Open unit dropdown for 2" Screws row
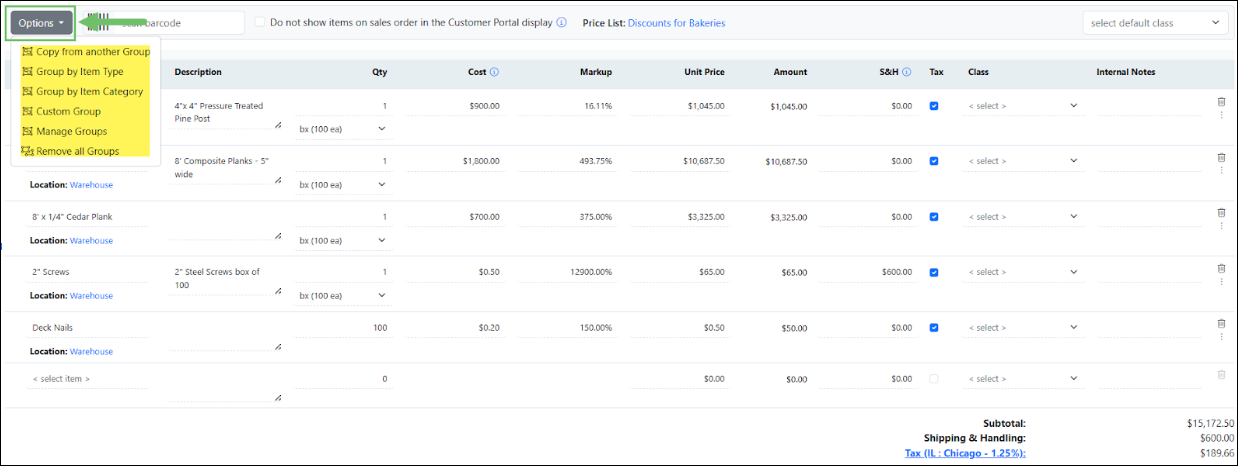 pos(343,295)
